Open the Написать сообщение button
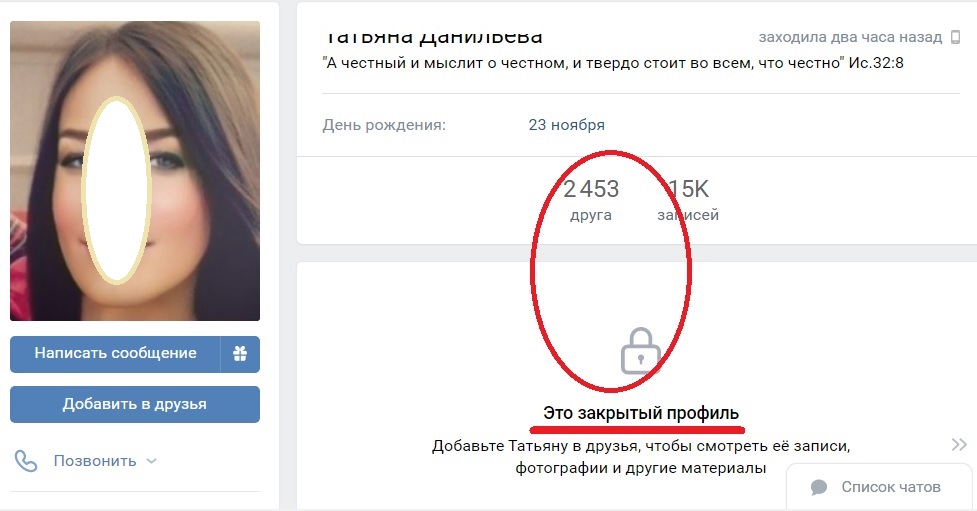The width and height of the screenshot is (977, 511). click(115, 354)
